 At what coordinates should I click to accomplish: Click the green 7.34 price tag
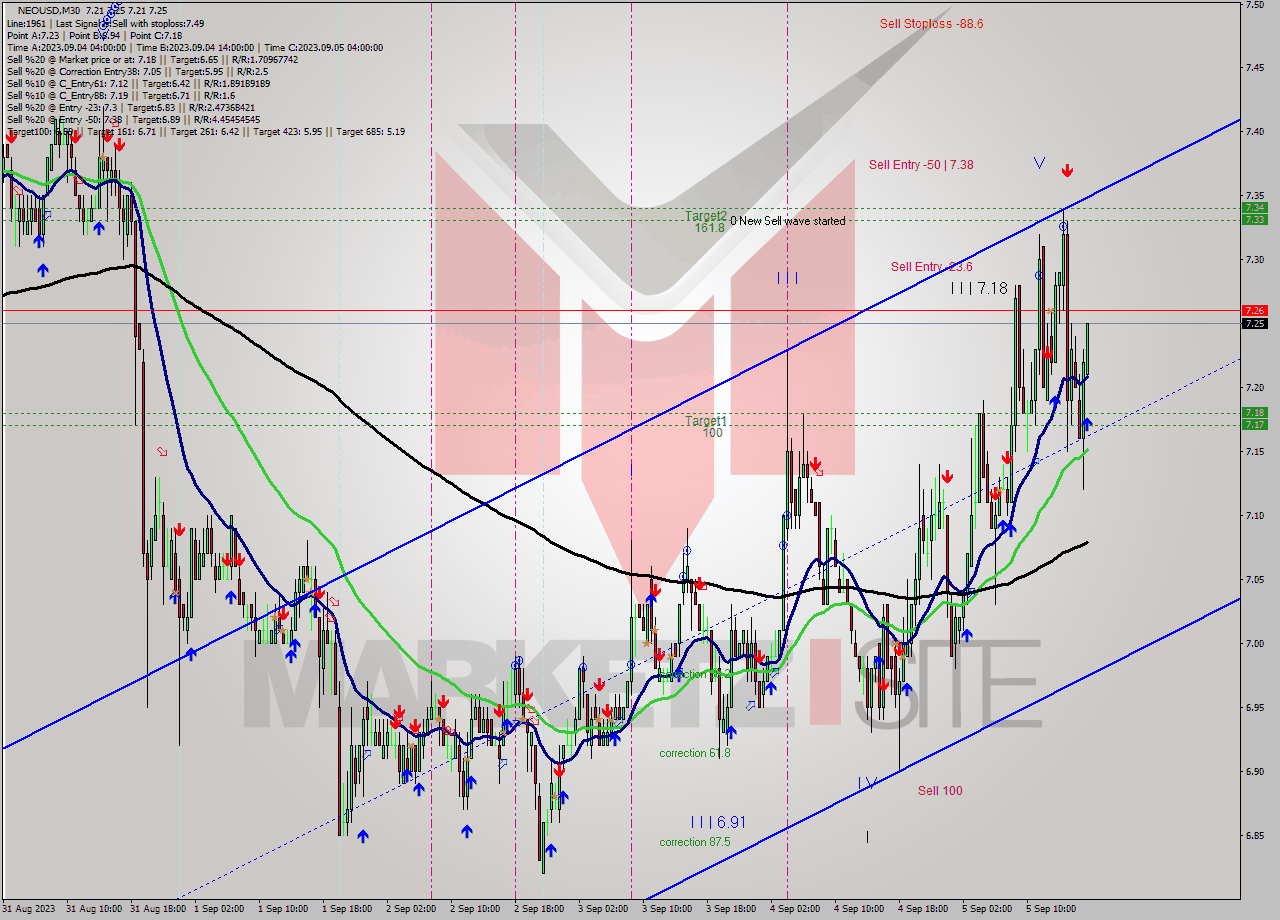tap(1254, 208)
